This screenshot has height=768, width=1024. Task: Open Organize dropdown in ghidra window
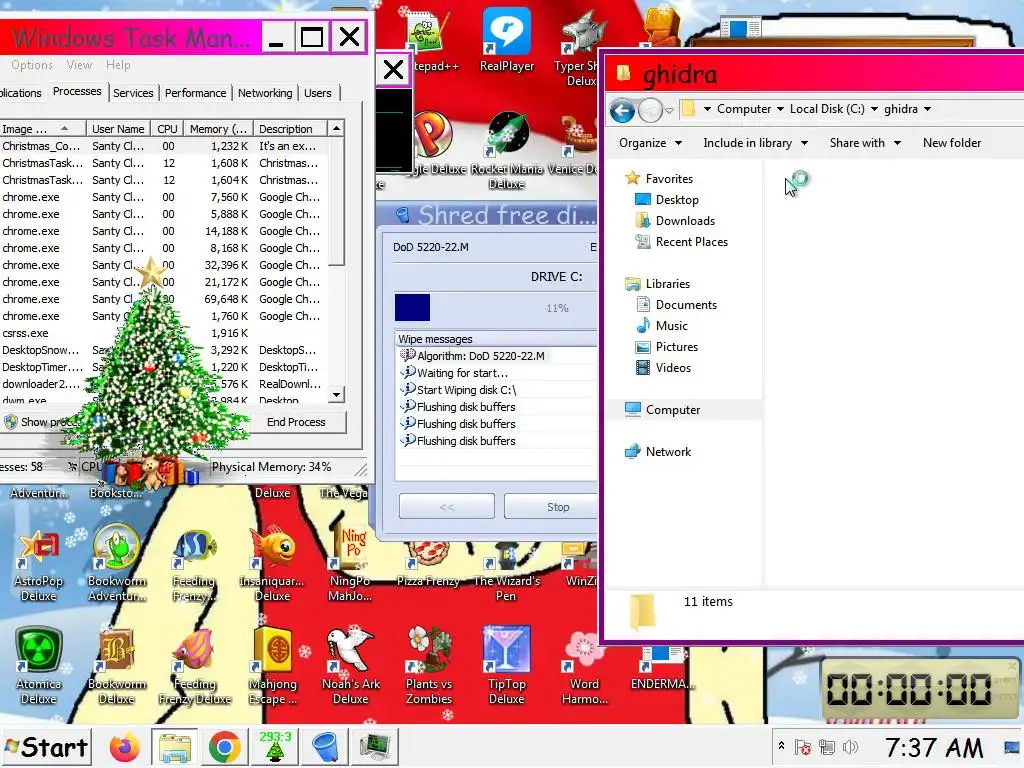click(x=650, y=143)
